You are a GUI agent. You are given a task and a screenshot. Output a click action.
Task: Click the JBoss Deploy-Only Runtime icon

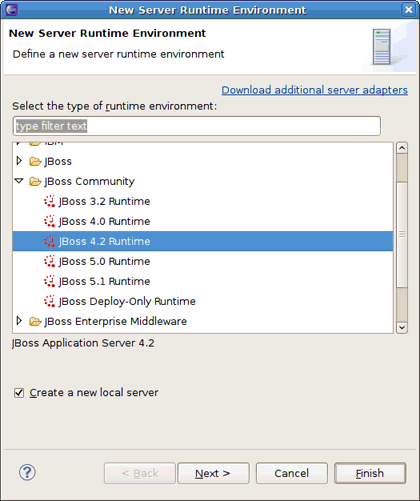click(x=49, y=301)
